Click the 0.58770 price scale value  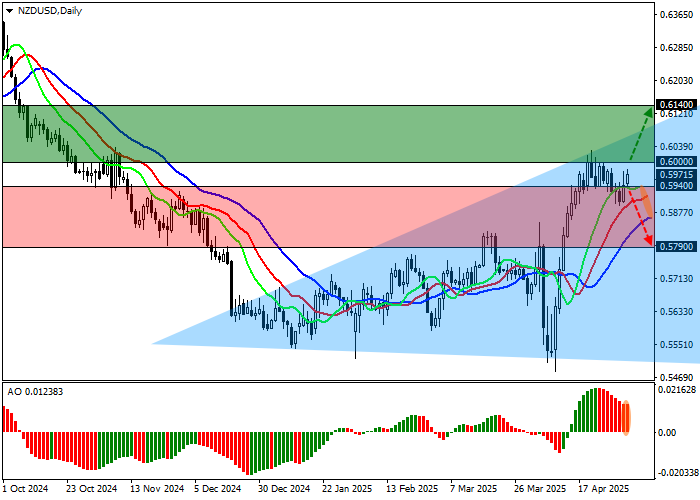coord(677,213)
